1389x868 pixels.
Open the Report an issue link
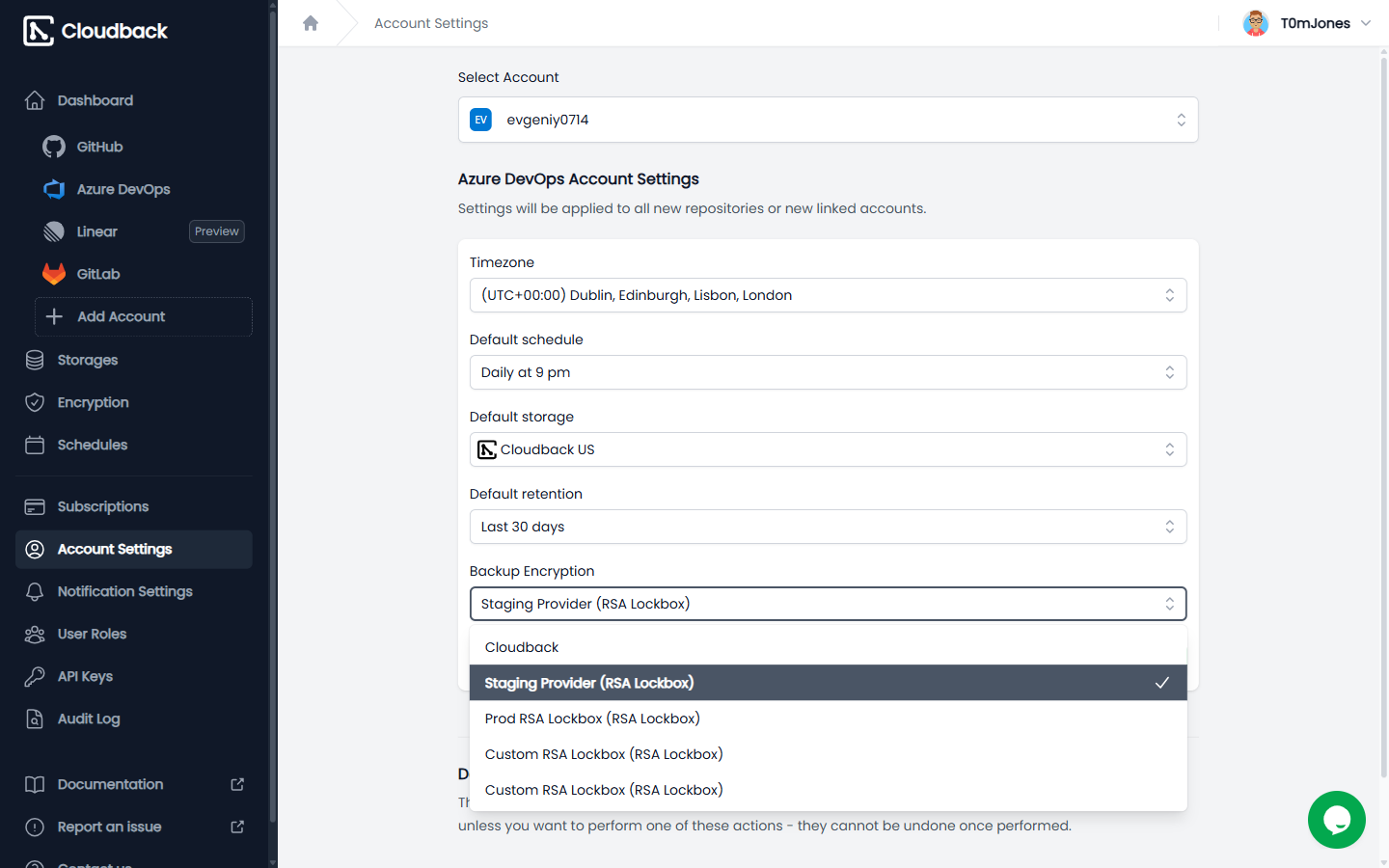tap(134, 827)
